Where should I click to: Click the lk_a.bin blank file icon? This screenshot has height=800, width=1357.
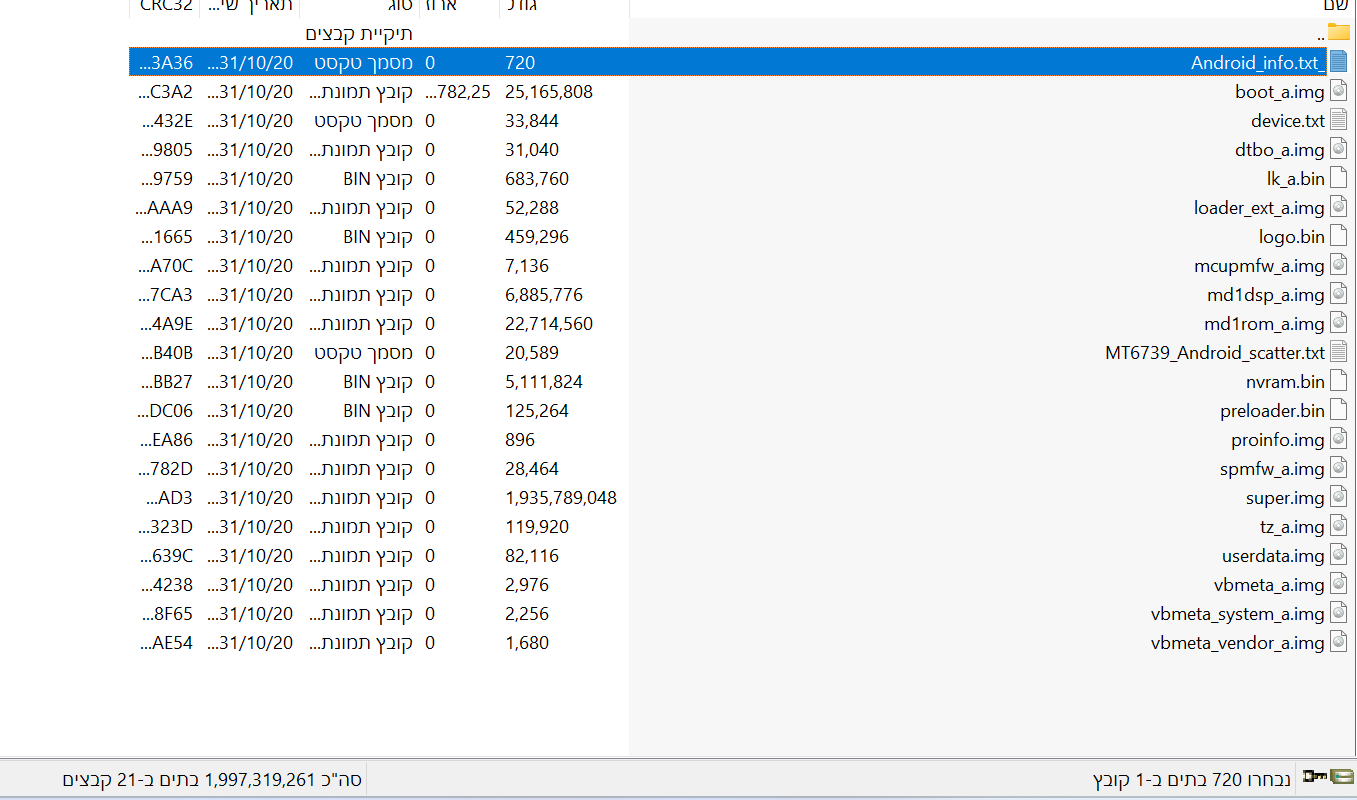pyautogui.click(x=1338, y=179)
